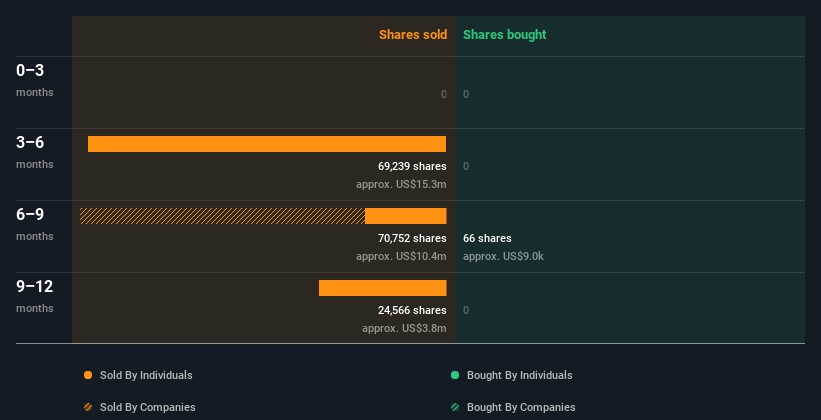Click the orange Sold By Individuals legend dot
The image size is (821, 420).
click(x=88, y=376)
